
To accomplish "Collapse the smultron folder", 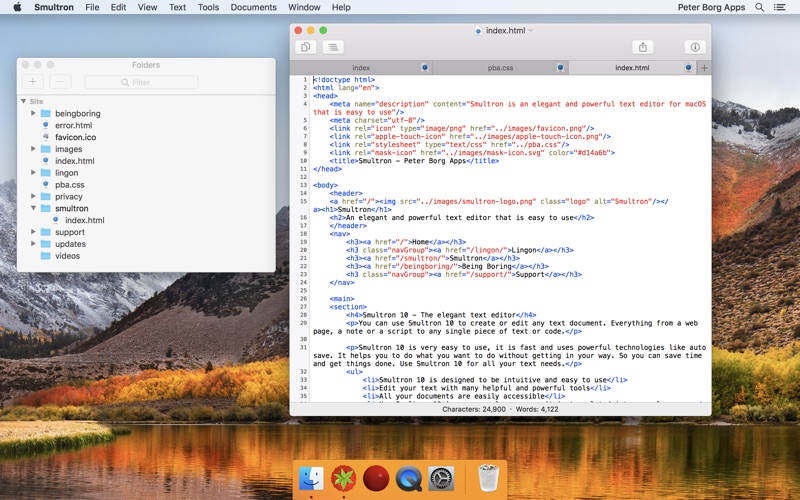I will click(x=33, y=209).
